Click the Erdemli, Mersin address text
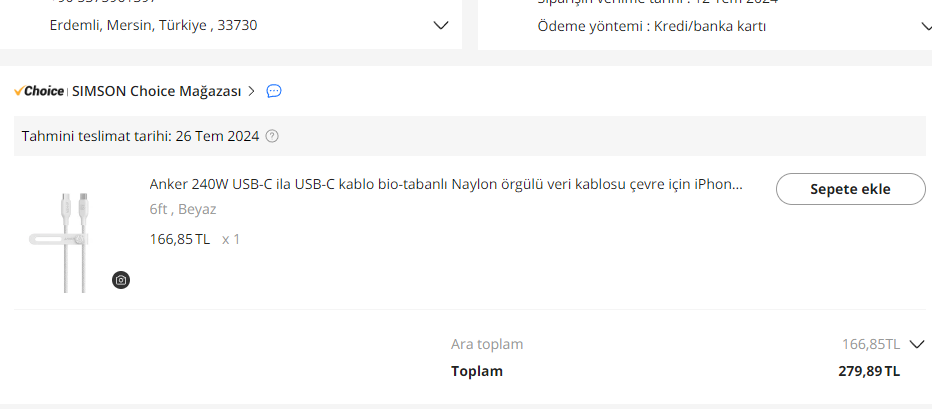 coord(153,25)
